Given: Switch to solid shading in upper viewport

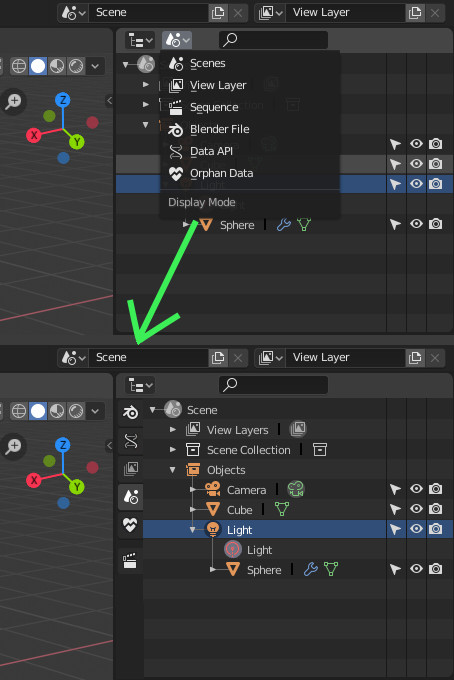Looking at the screenshot, I should [x=38, y=66].
